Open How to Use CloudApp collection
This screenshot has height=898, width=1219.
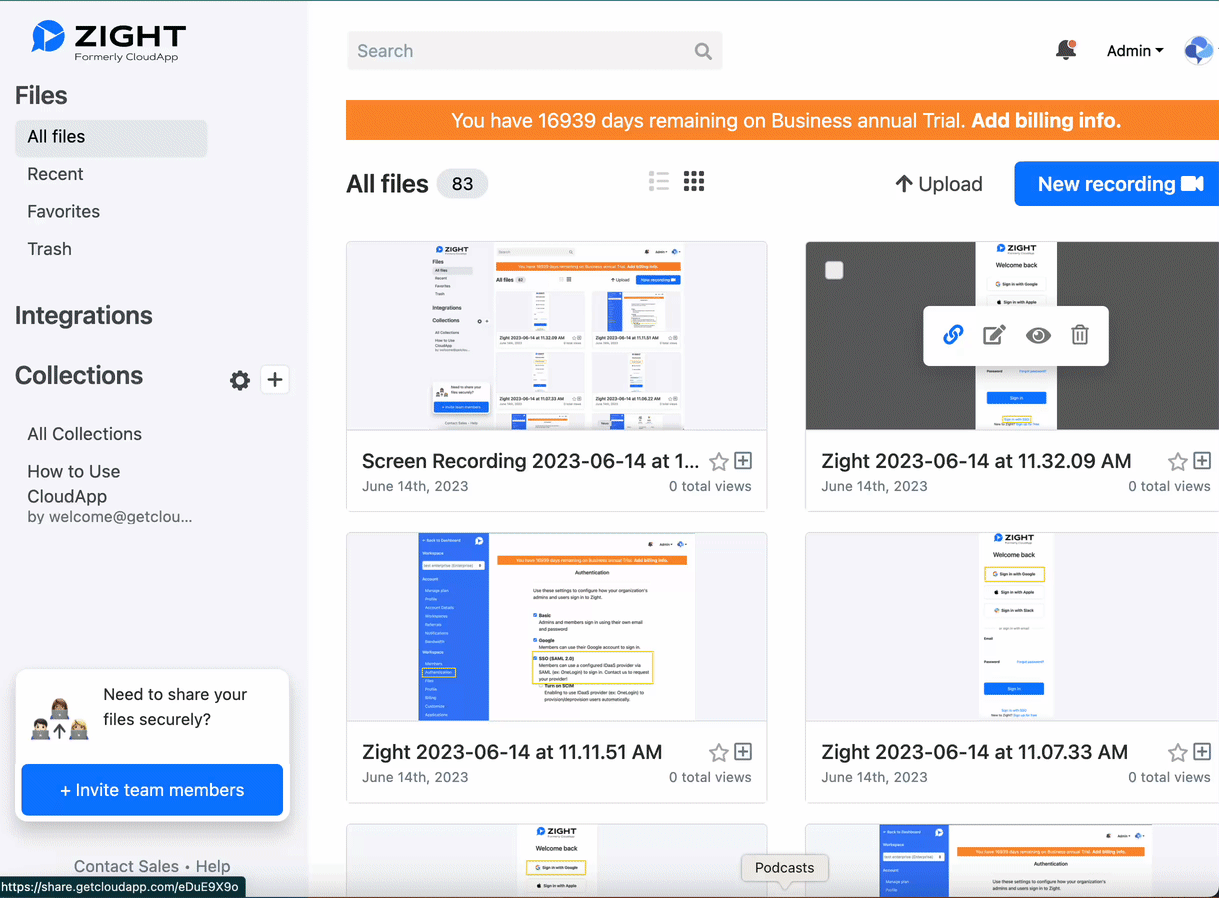pyautogui.click(x=74, y=484)
